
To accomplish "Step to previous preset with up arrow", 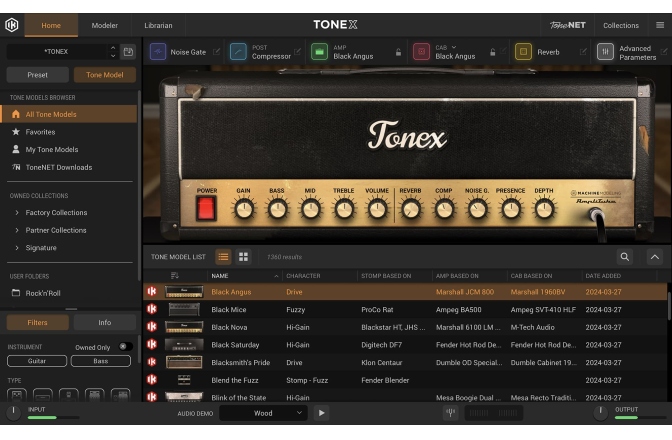I will (x=113, y=48).
